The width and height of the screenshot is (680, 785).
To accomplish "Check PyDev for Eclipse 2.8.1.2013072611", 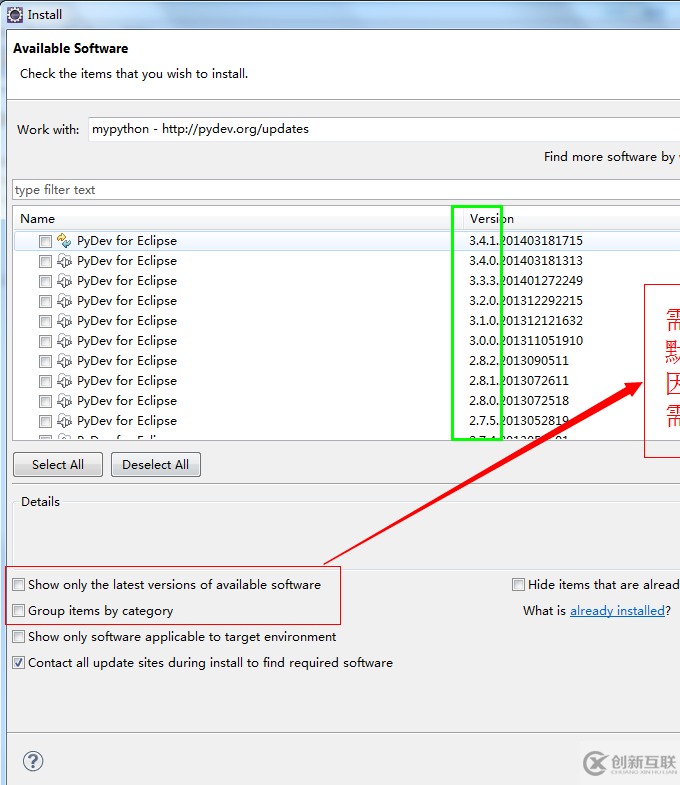I will pos(45,381).
